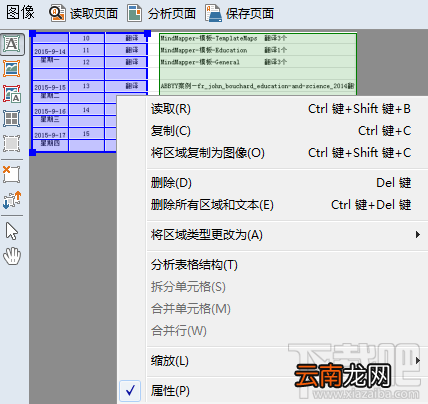The image size is (428, 404).
Task: Click the 读取页面 magnifier icon
Action: point(57,14)
